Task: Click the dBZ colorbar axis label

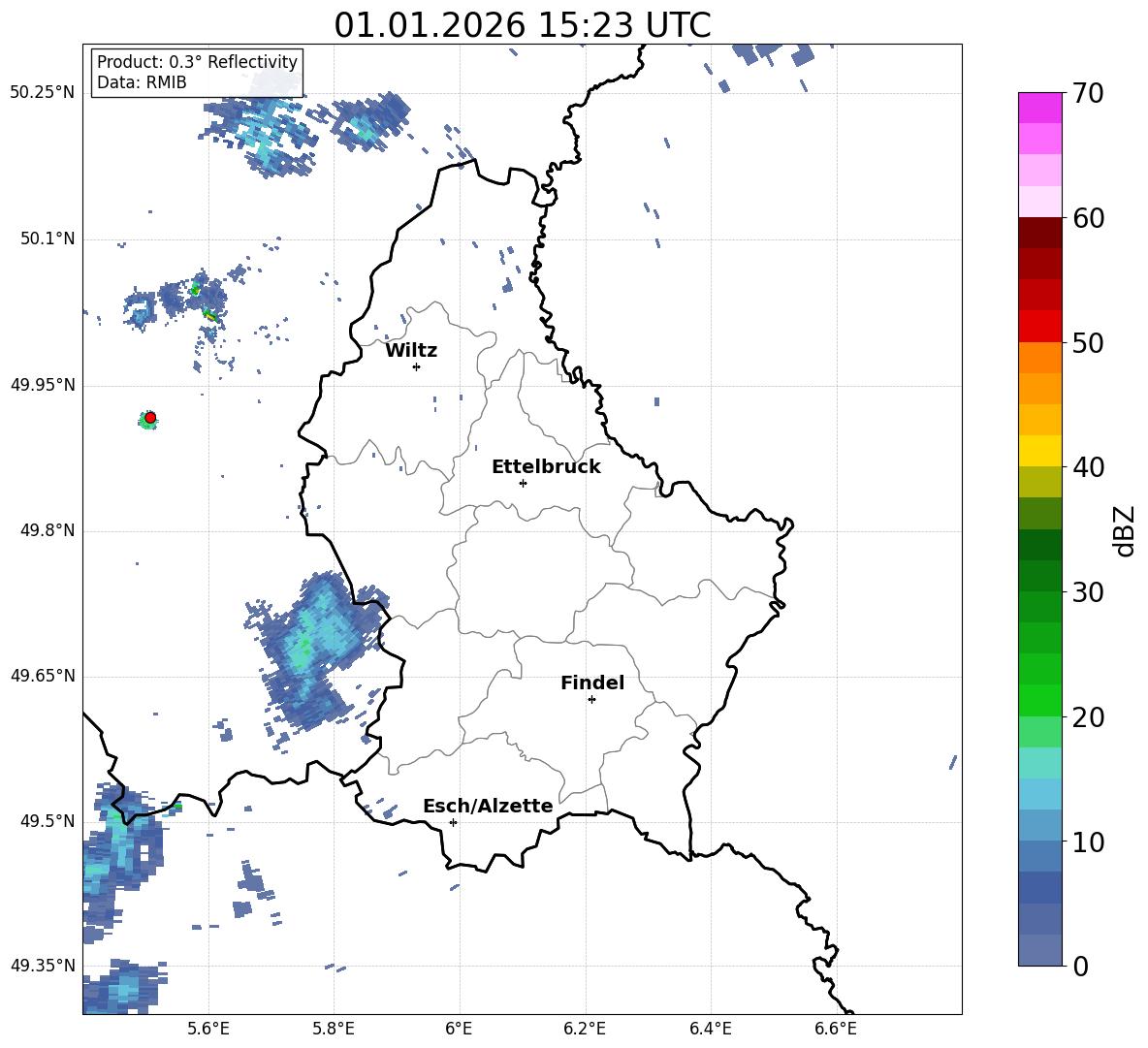Action: click(1125, 530)
